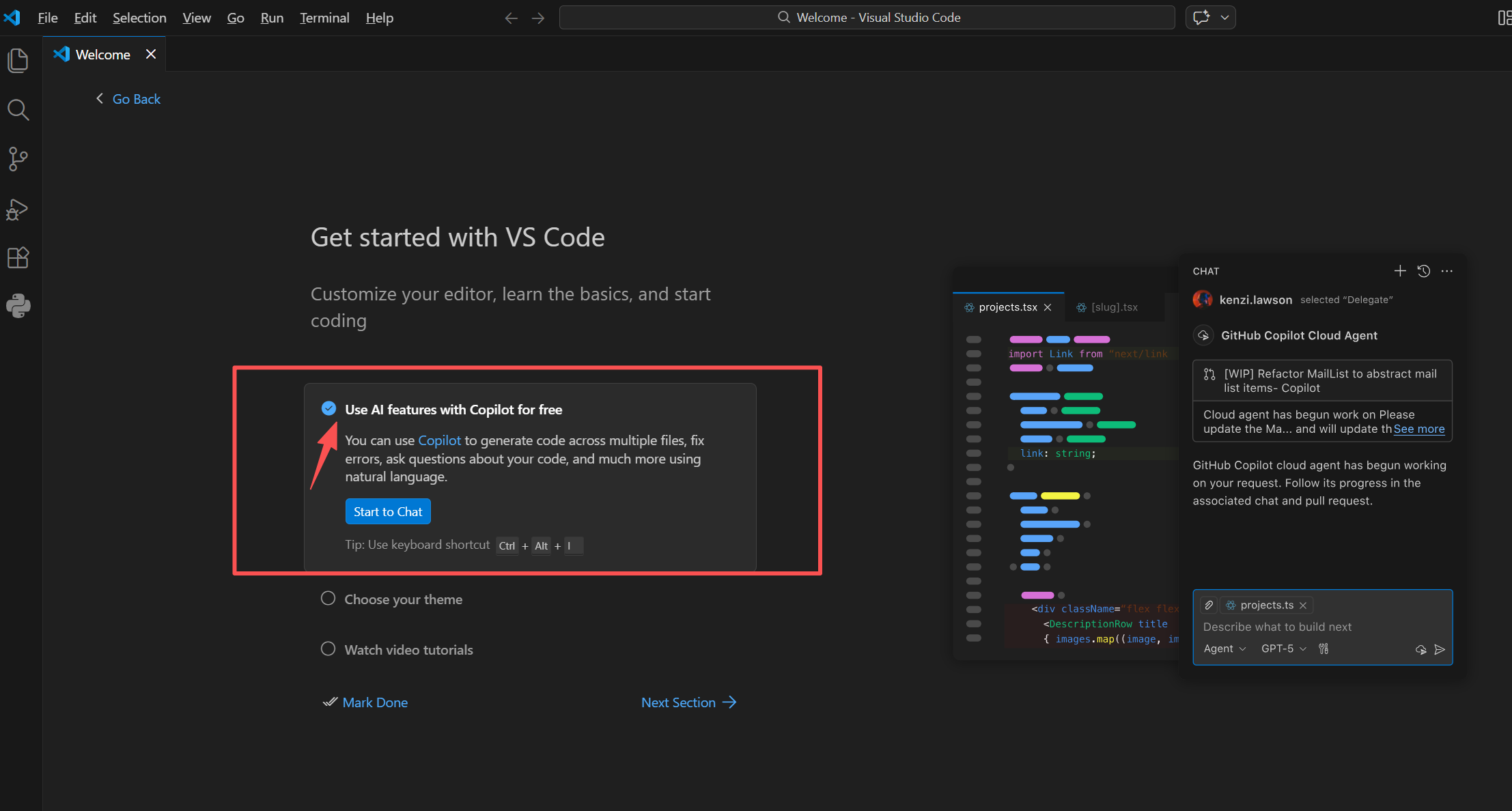Open the File menu
The image size is (1512, 811).
point(48,18)
